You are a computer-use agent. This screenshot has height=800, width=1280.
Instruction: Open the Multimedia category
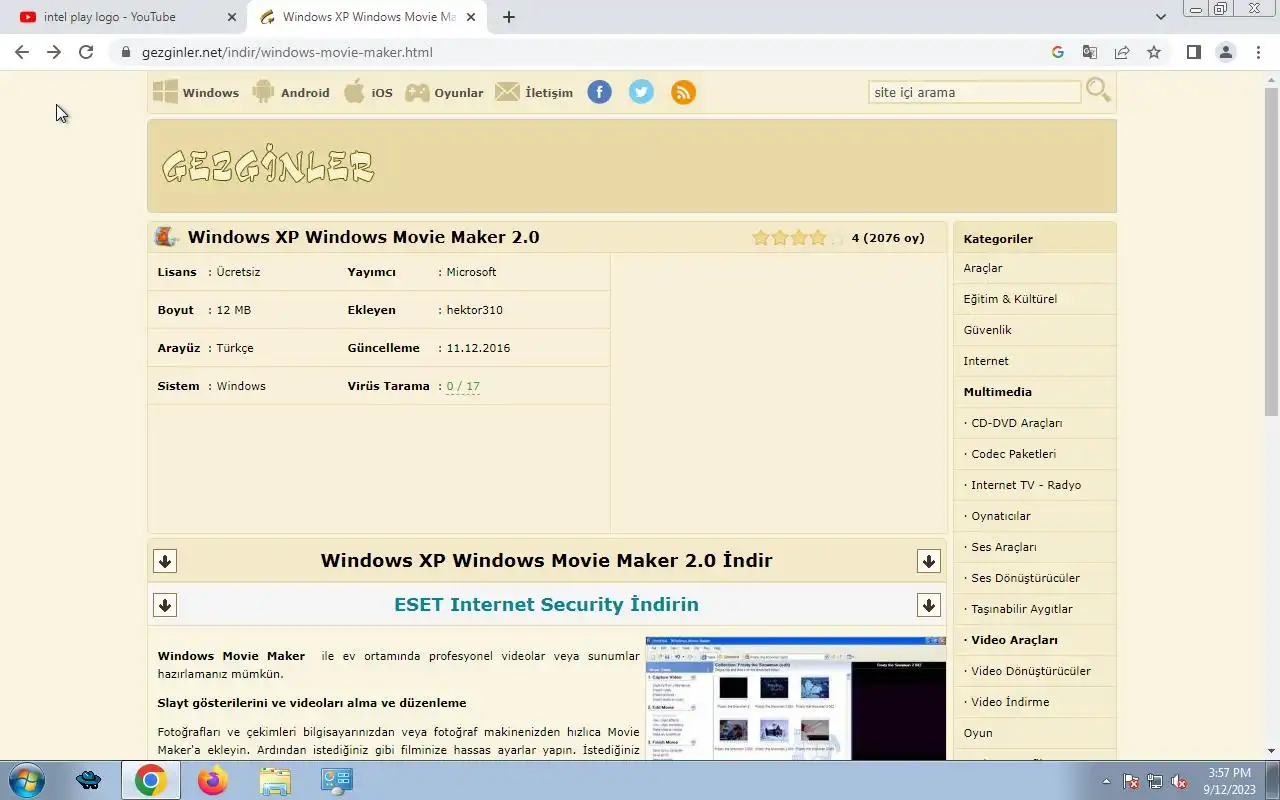pos(997,392)
